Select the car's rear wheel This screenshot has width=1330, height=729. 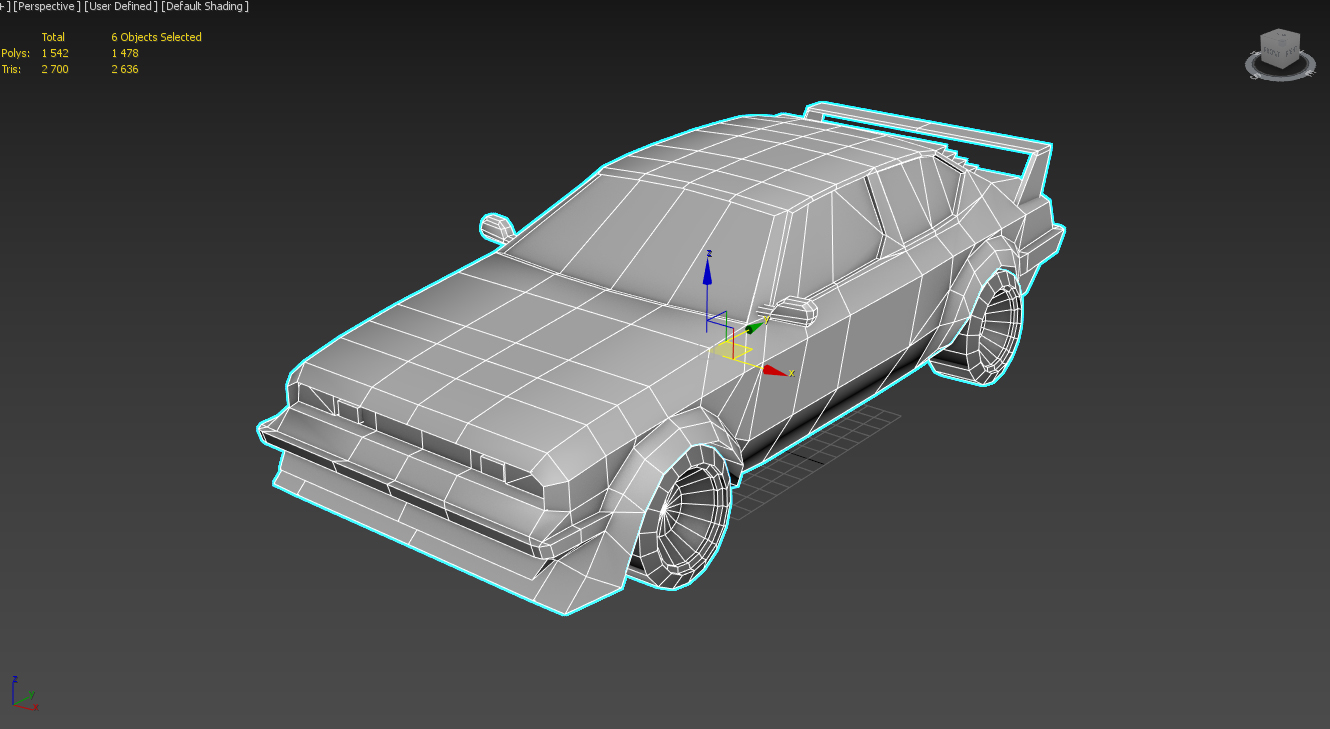(997, 325)
